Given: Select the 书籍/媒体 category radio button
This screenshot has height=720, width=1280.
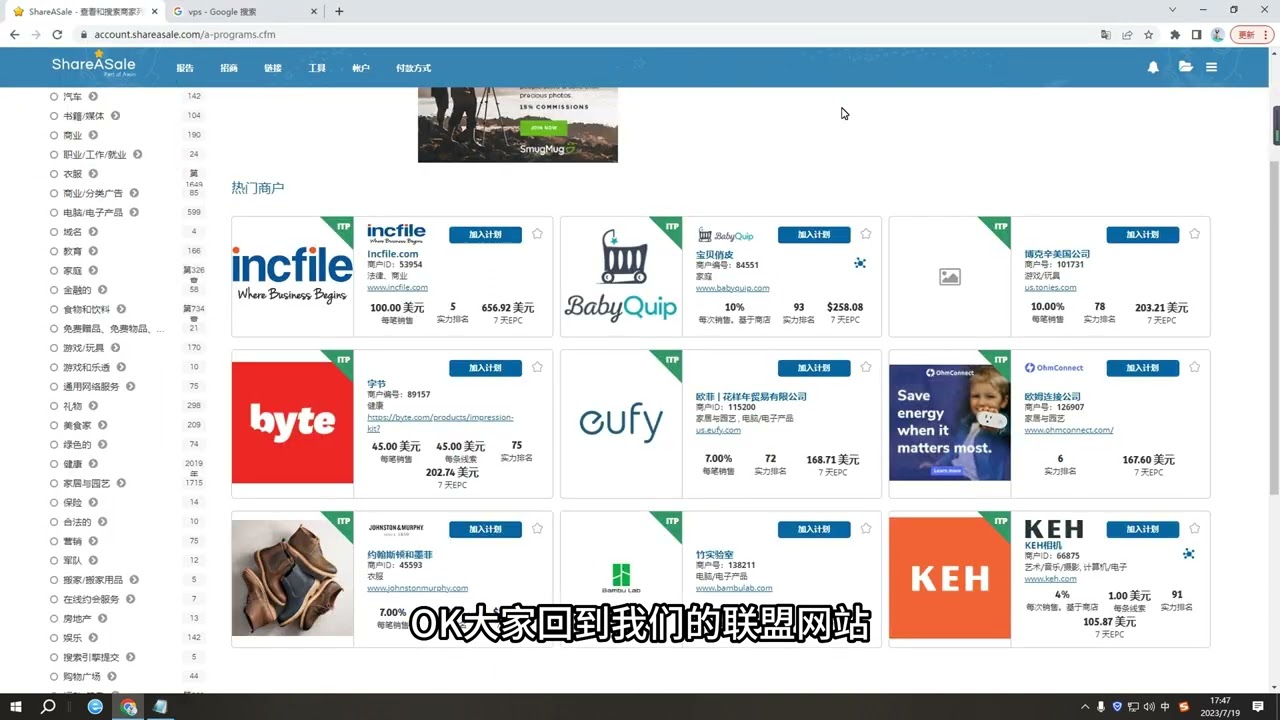Looking at the screenshot, I should click(54, 116).
